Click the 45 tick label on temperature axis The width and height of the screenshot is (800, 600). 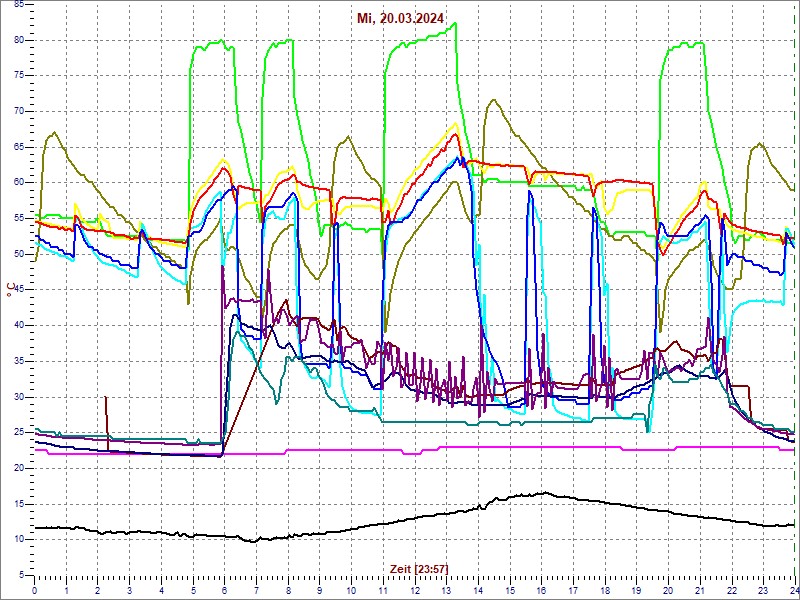[18, 290]
